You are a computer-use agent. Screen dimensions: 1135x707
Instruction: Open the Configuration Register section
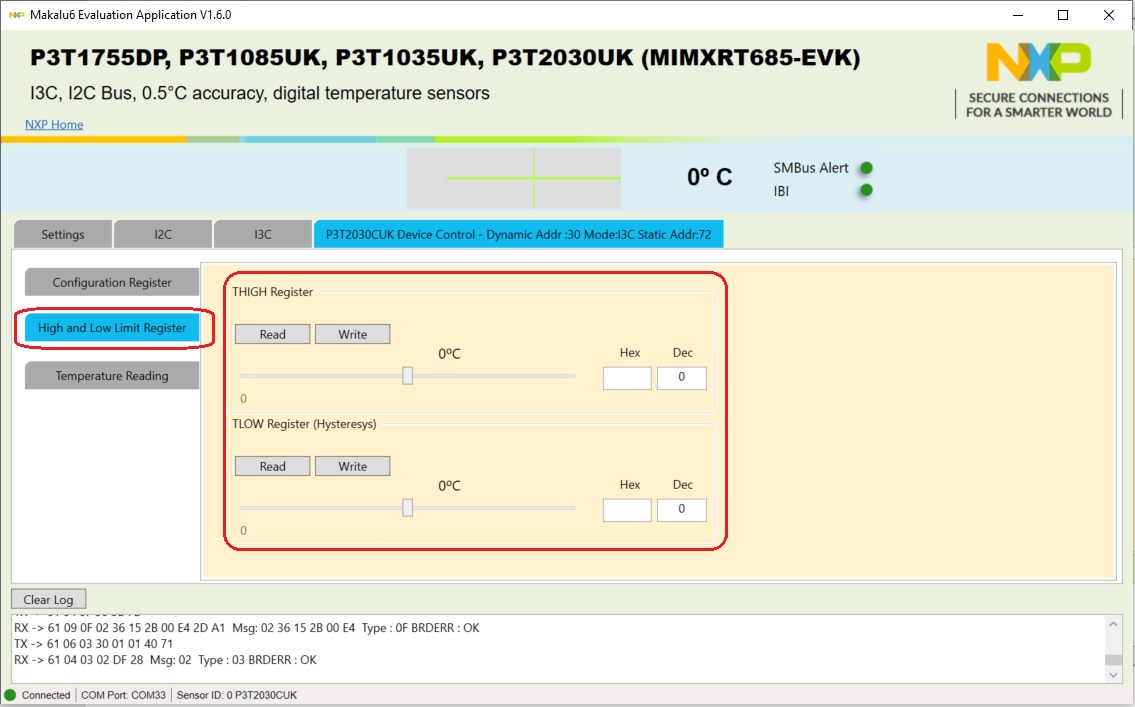coord(112,283)
